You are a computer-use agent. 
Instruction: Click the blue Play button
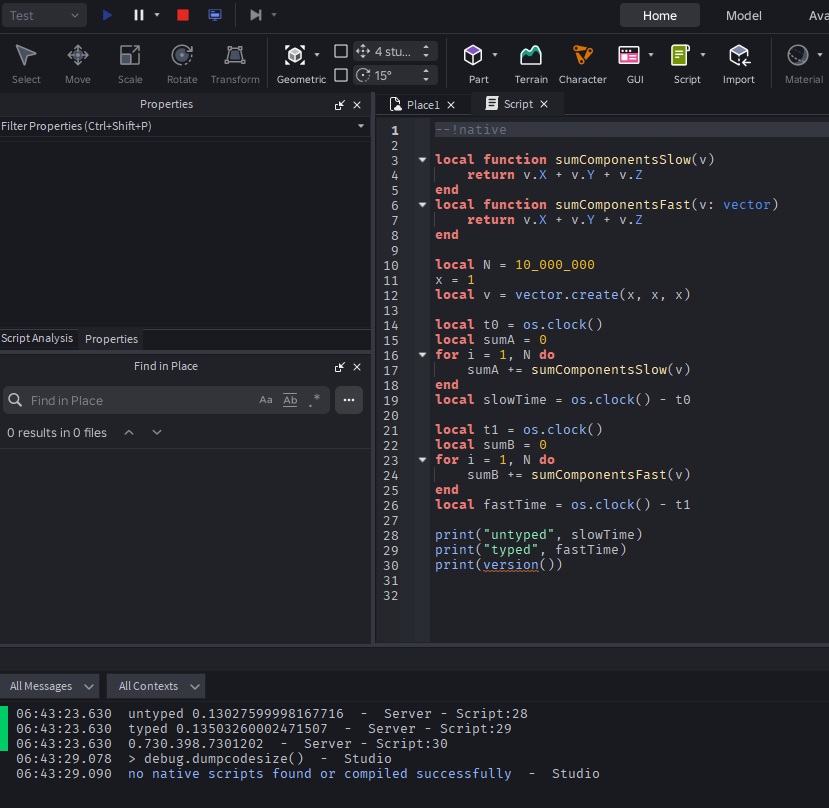pyautogui.click(x=107, y=15)
